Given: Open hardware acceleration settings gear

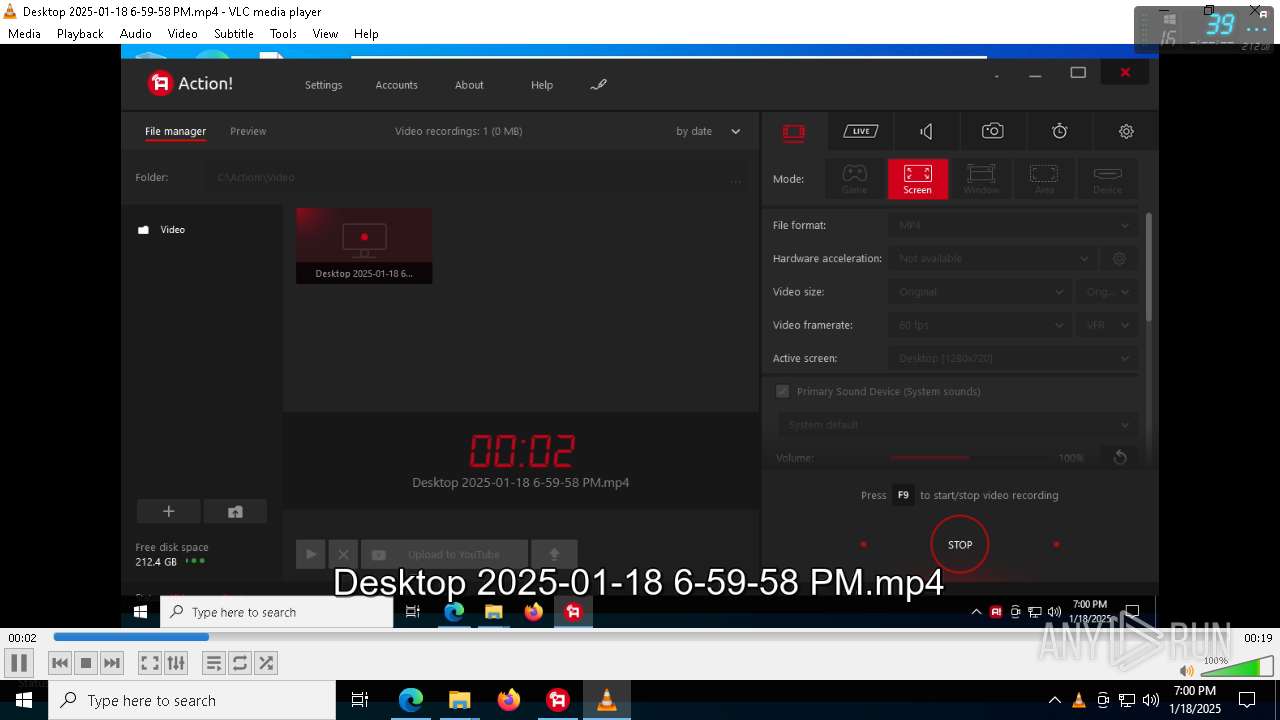Looking at the screenshot, I should click(x=1119, y=258).
